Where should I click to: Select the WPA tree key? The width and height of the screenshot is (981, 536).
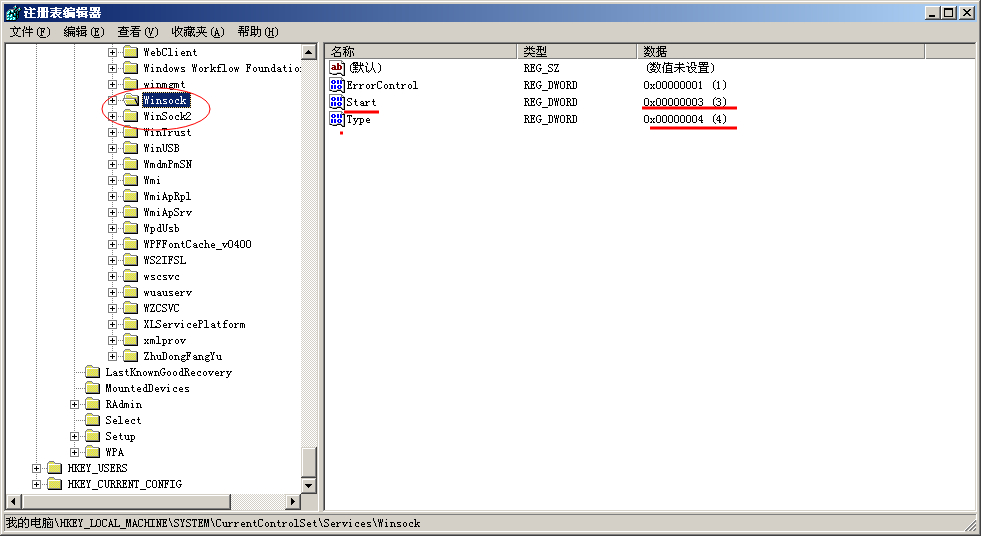point(114,452)
